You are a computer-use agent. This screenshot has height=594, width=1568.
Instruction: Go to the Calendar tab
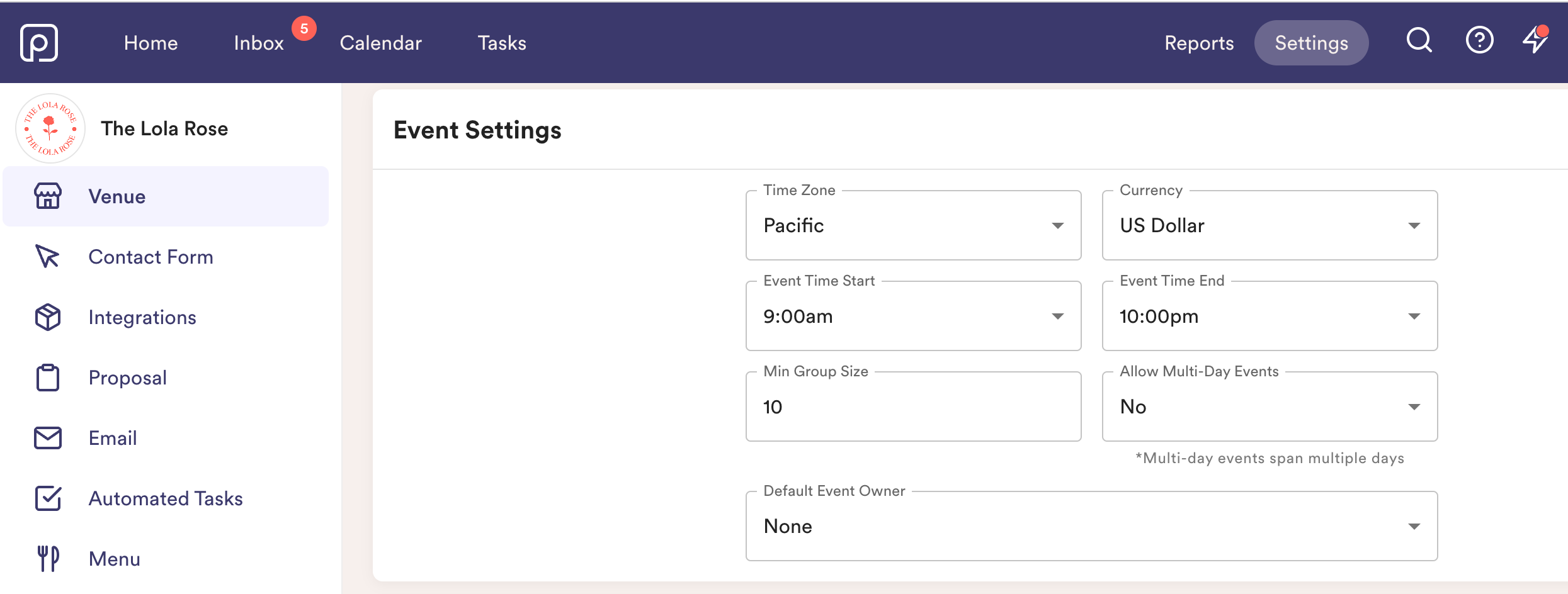click(380, 43)
